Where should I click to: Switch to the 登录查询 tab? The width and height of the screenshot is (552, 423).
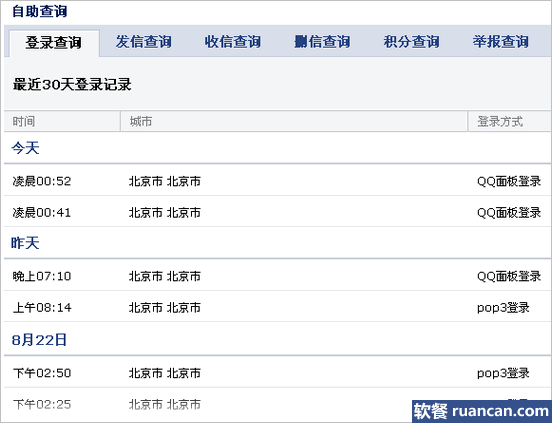54,43
